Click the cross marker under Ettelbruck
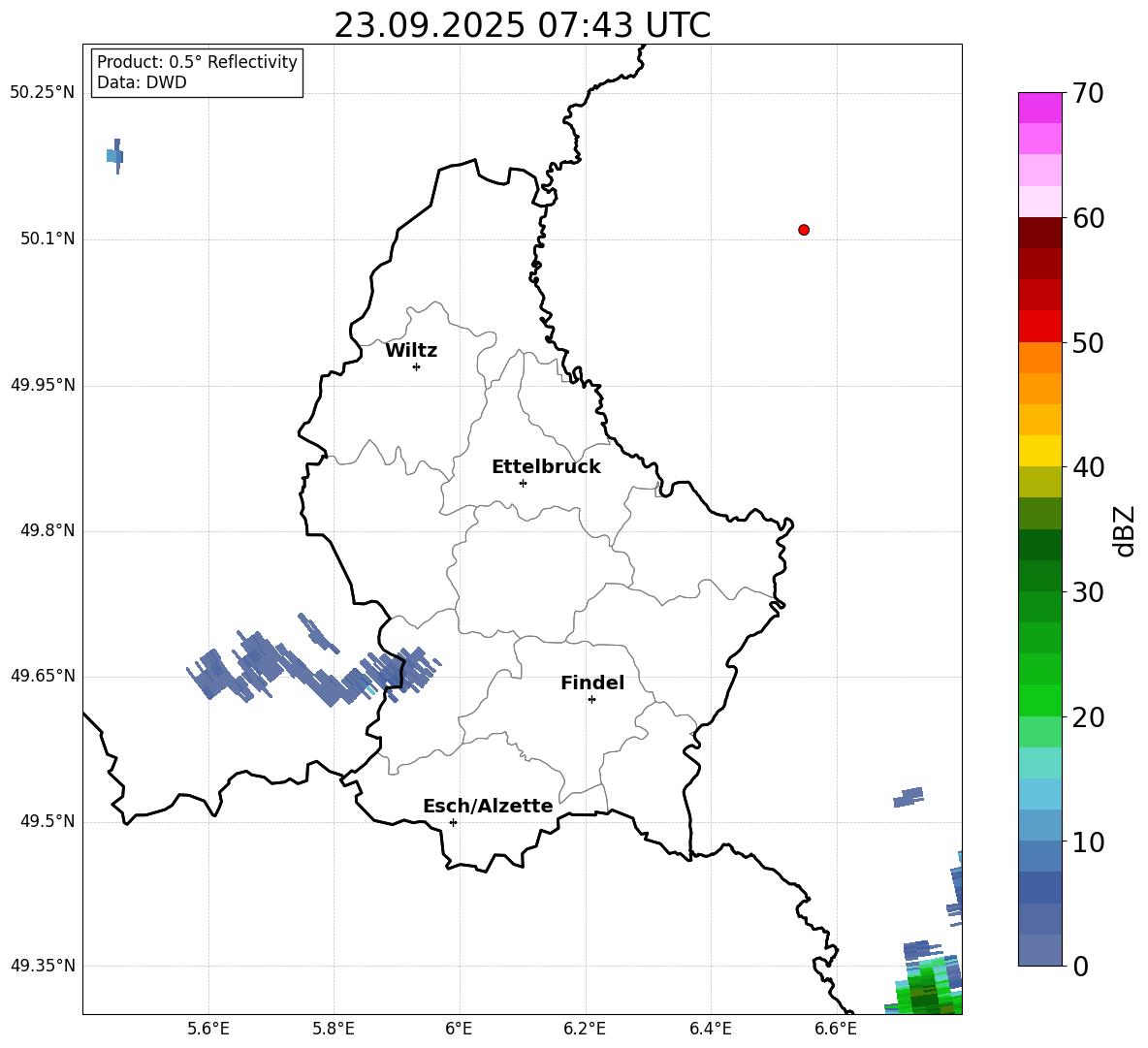The image size is (1148, 1048). pyautogui.click(x=523, y=483)
